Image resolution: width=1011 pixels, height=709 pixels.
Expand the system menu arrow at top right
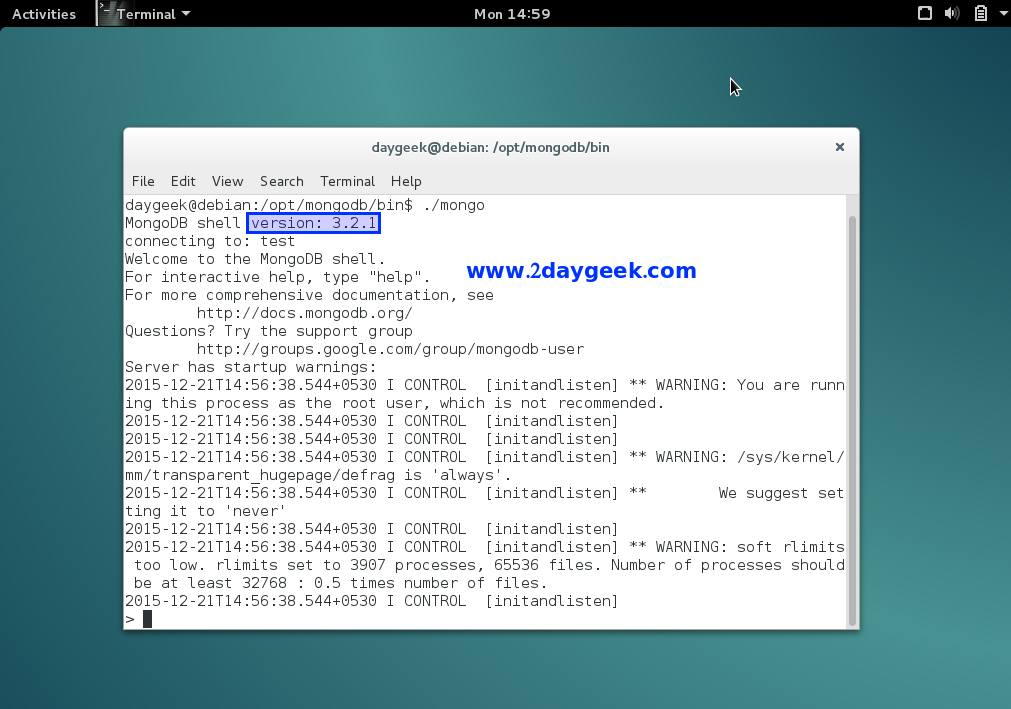tap(1003, 13)
